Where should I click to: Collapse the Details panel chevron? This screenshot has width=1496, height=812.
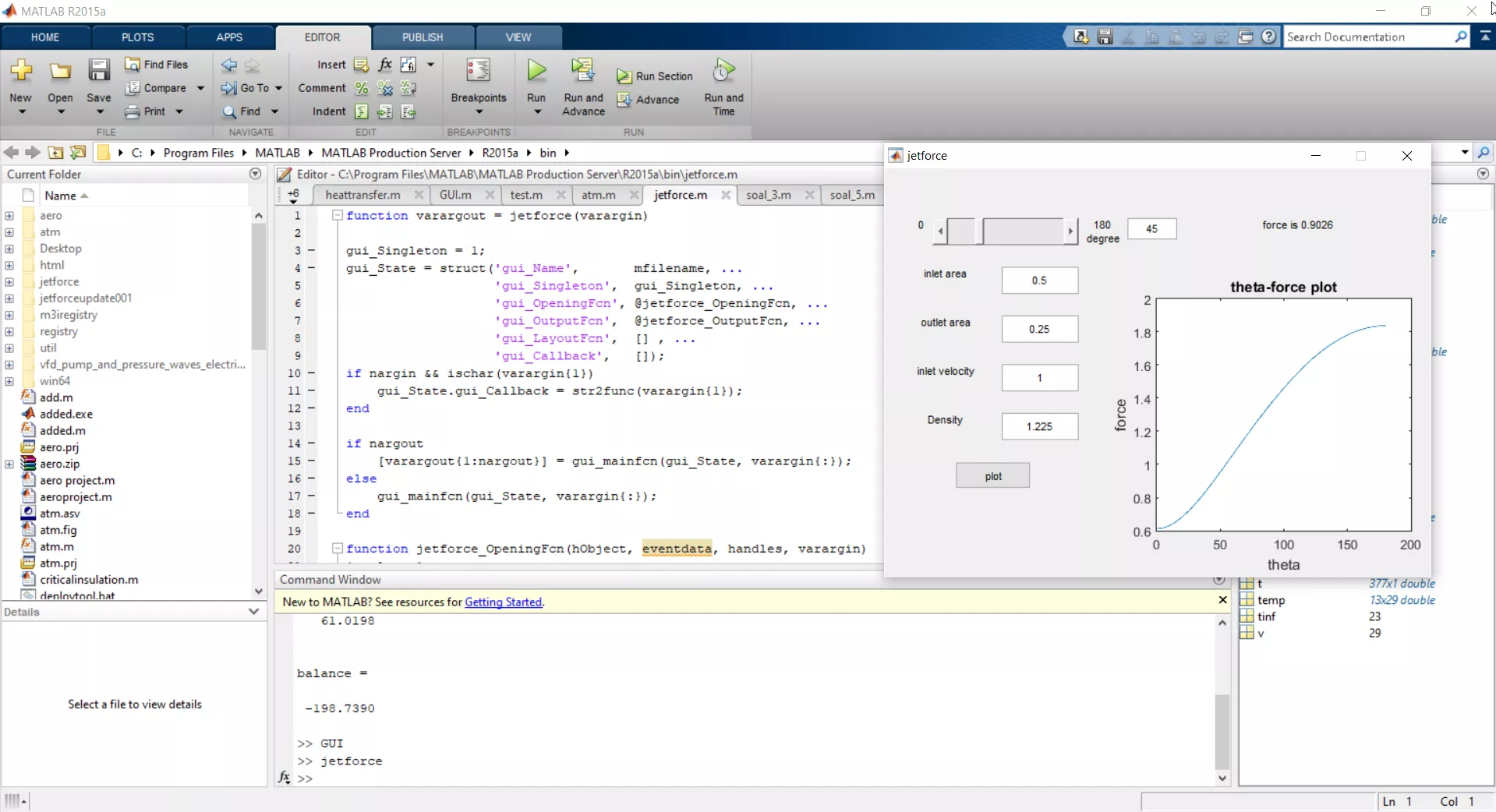pos(253,612)
